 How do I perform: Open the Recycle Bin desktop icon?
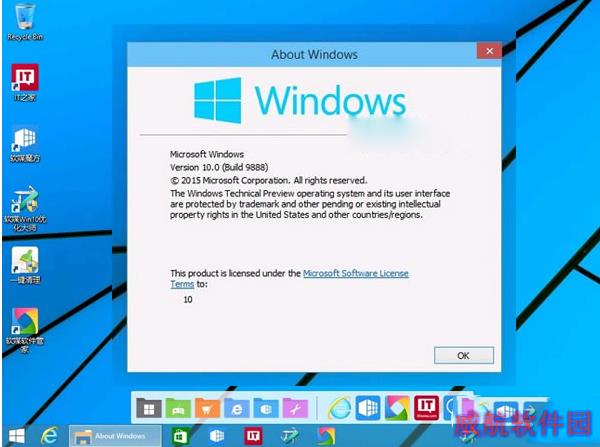[25, 22]
